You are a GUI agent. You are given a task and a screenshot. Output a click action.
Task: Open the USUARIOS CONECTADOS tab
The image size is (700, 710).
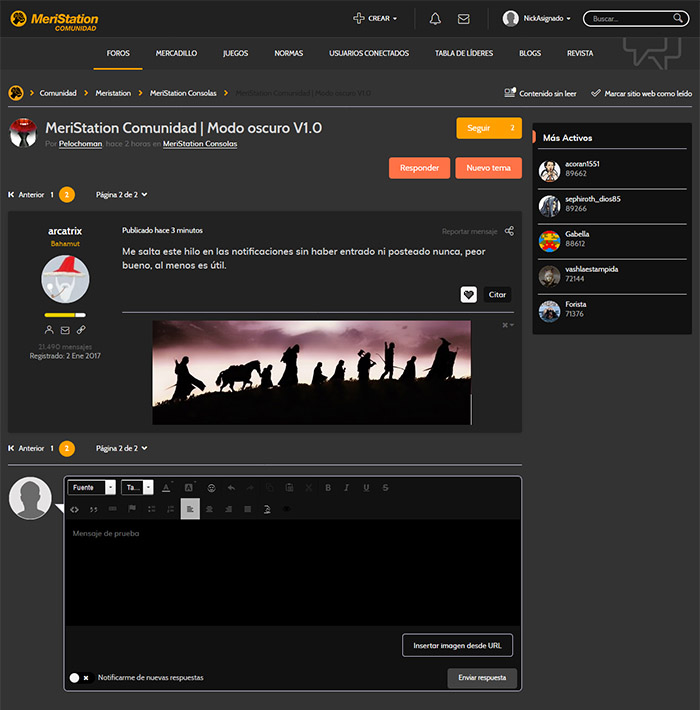coord(369,53)
